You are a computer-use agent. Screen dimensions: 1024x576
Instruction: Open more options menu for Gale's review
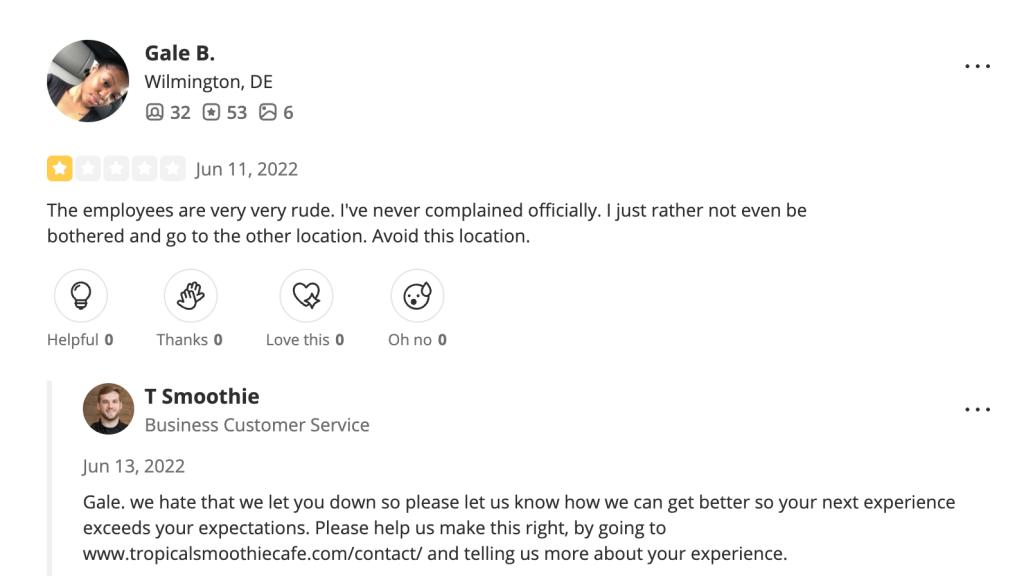point(977,66)
